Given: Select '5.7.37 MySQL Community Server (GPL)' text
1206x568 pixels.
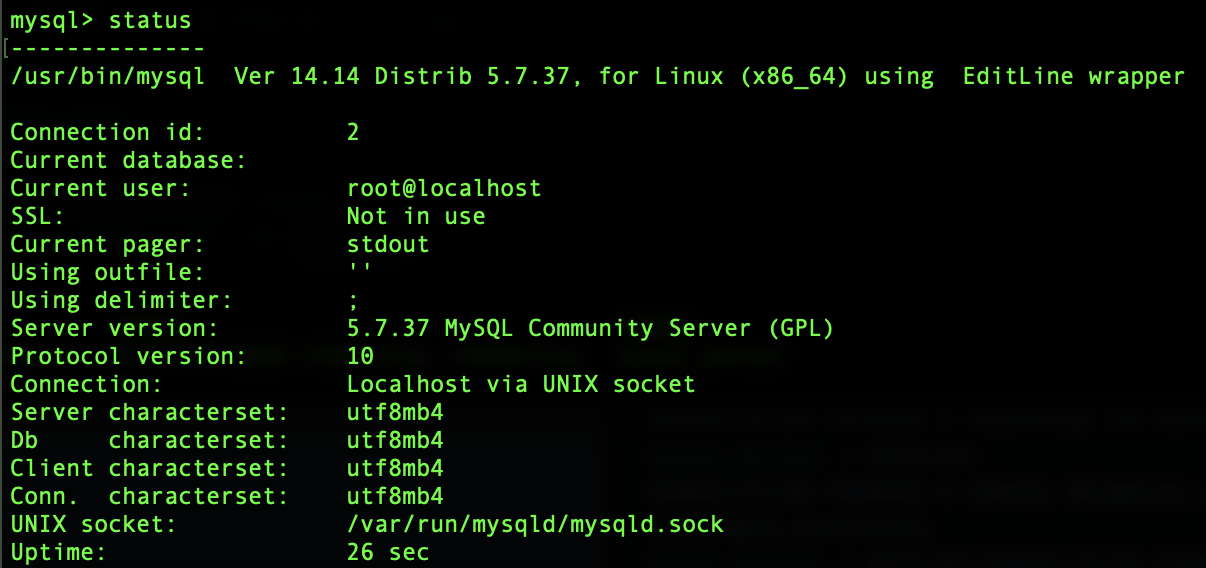Looking at the screenshot, I should coord(590,328).
